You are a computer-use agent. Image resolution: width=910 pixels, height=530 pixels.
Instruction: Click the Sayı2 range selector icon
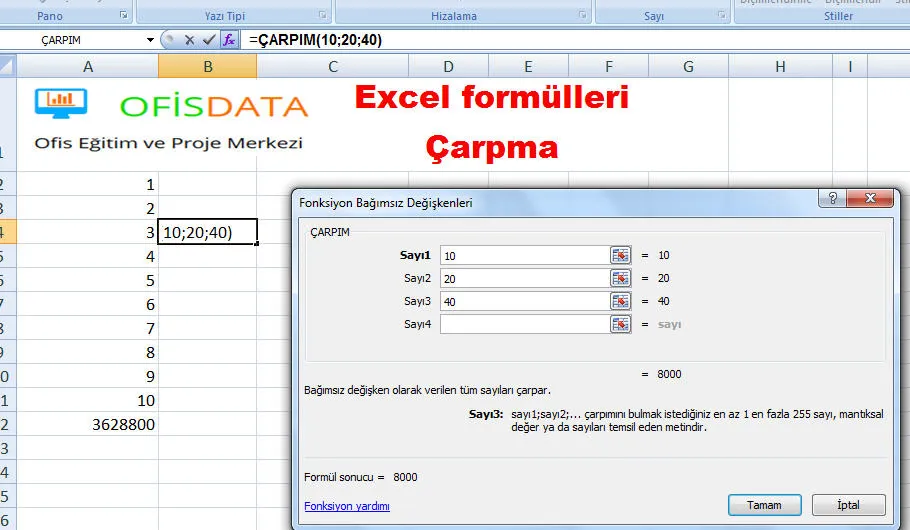click(x=621, y=278)
